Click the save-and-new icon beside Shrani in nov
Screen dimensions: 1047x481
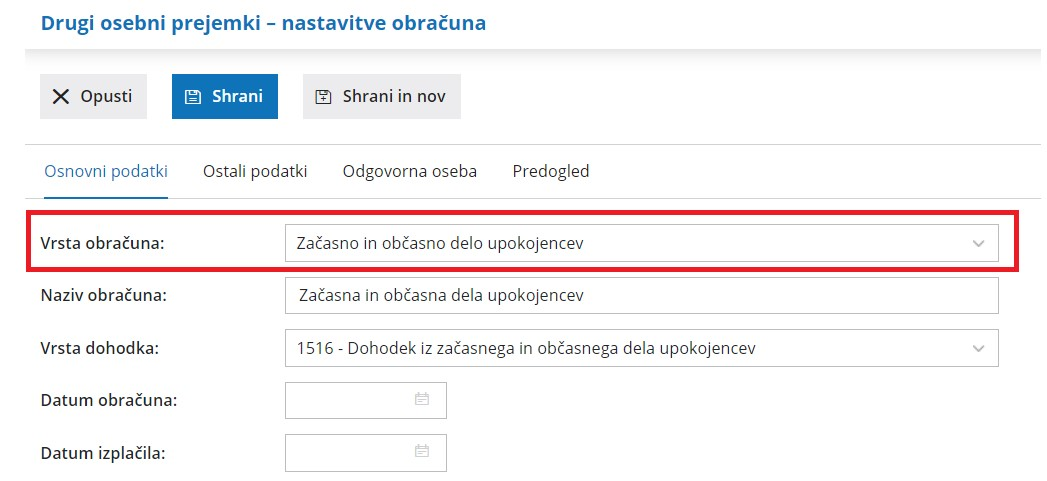pyautogui.click(x=323, y=97)
